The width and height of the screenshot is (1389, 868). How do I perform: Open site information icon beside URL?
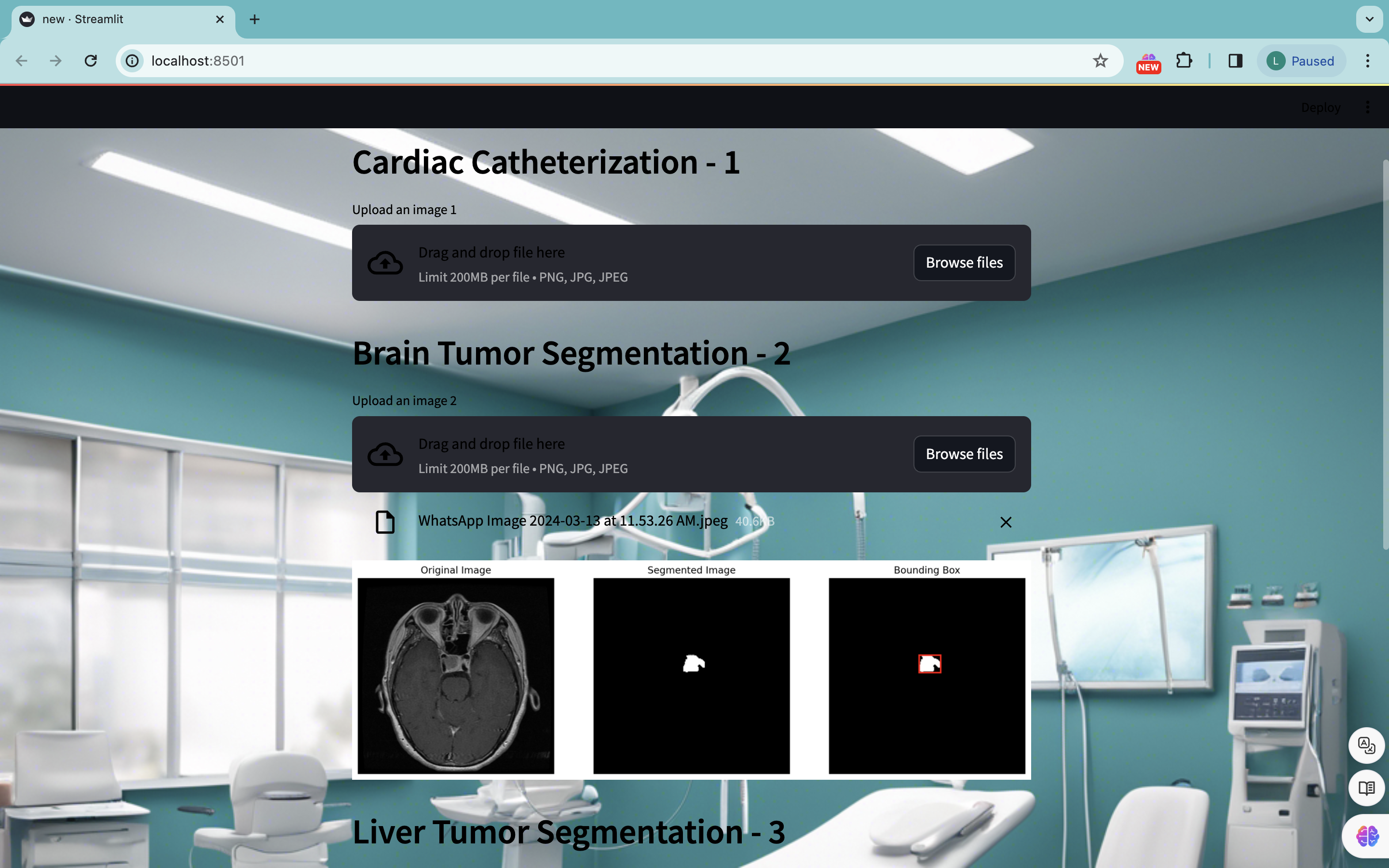pos(133,61)
